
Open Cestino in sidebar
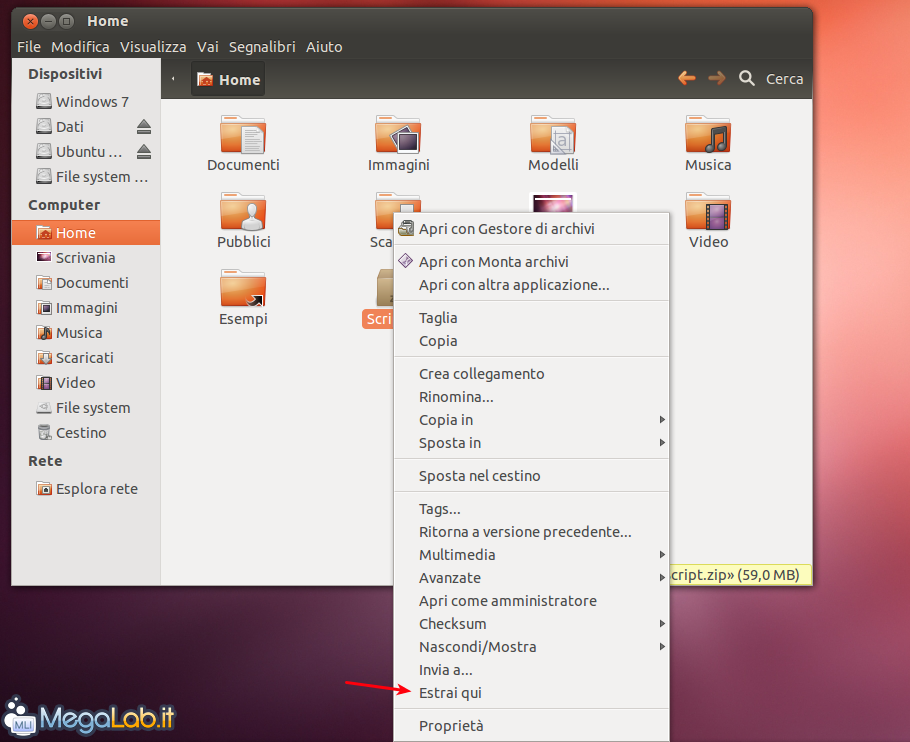(x=86, y=433)
